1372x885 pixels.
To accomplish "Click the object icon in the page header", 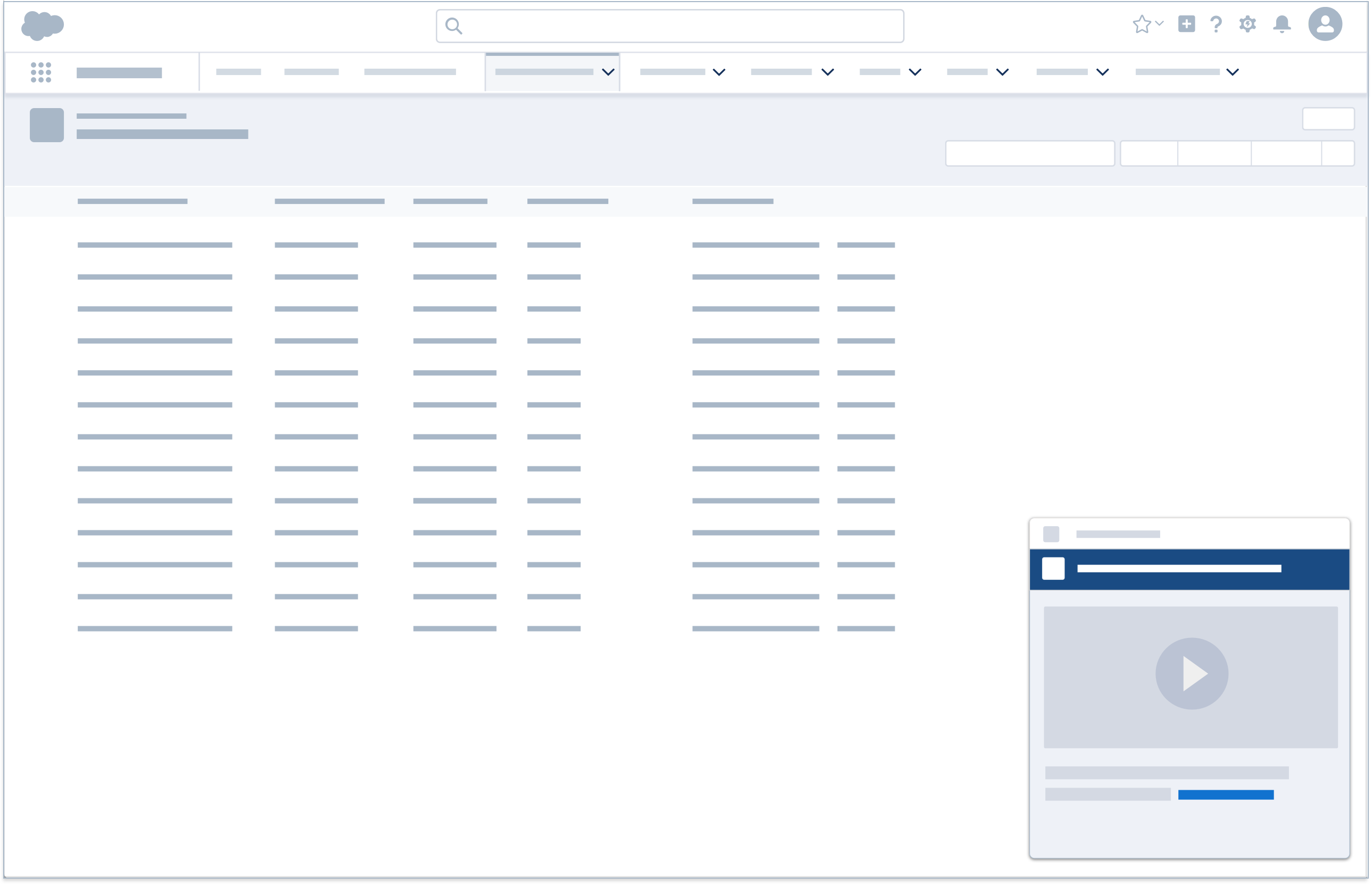I will tap(46, 124).
